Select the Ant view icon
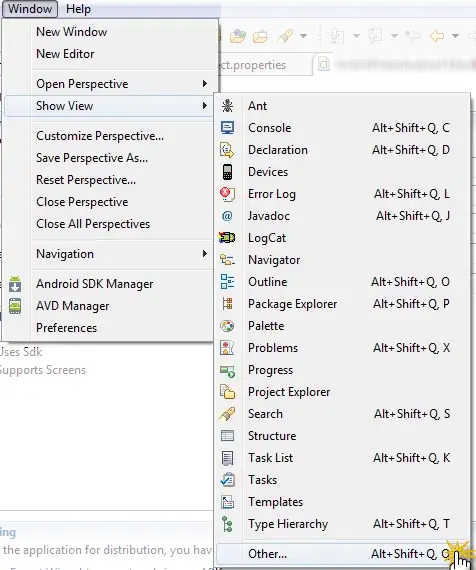Screen dimensions: 476x570 228,106
